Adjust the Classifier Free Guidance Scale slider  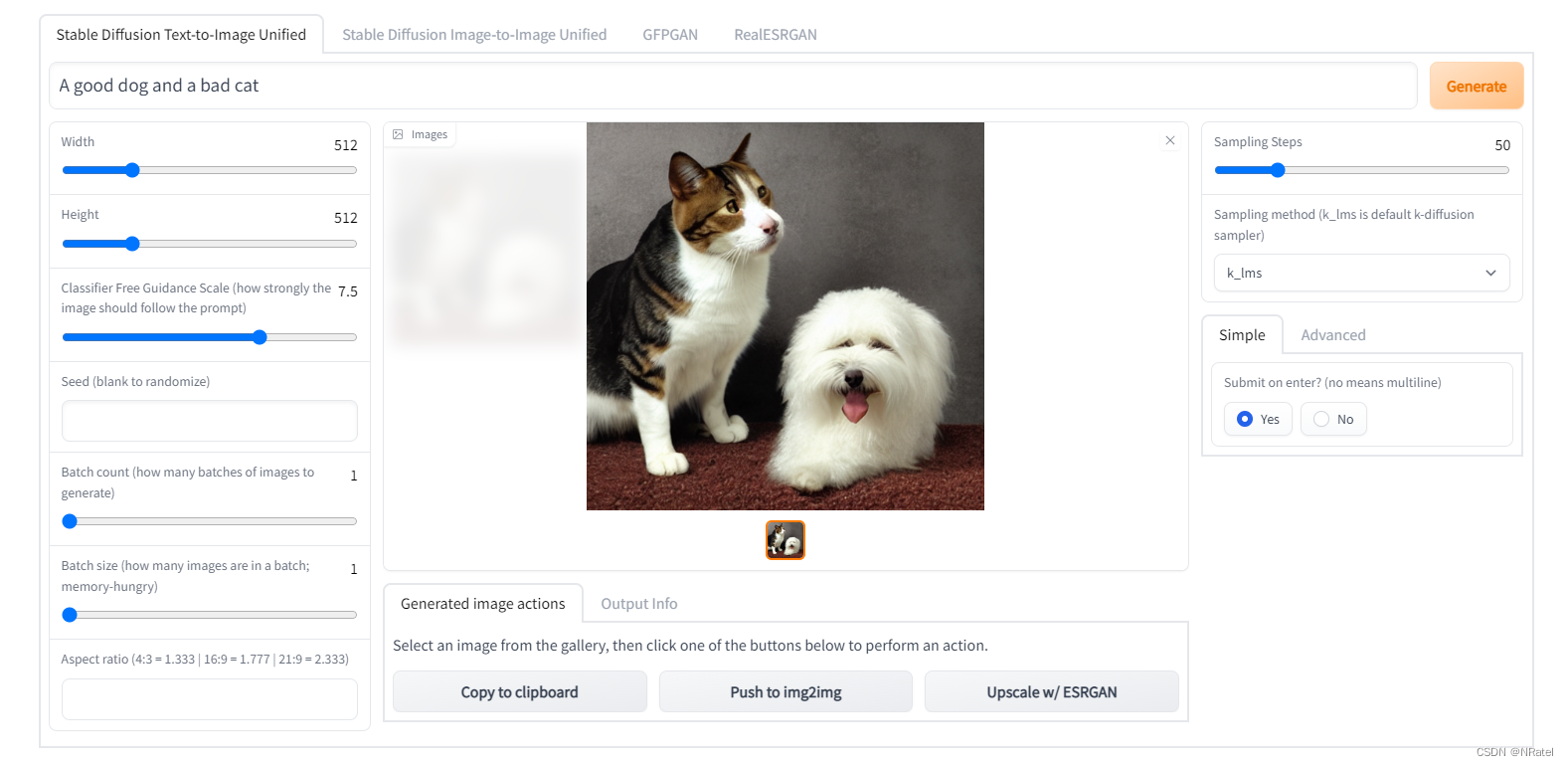click(x=209, y=337)
